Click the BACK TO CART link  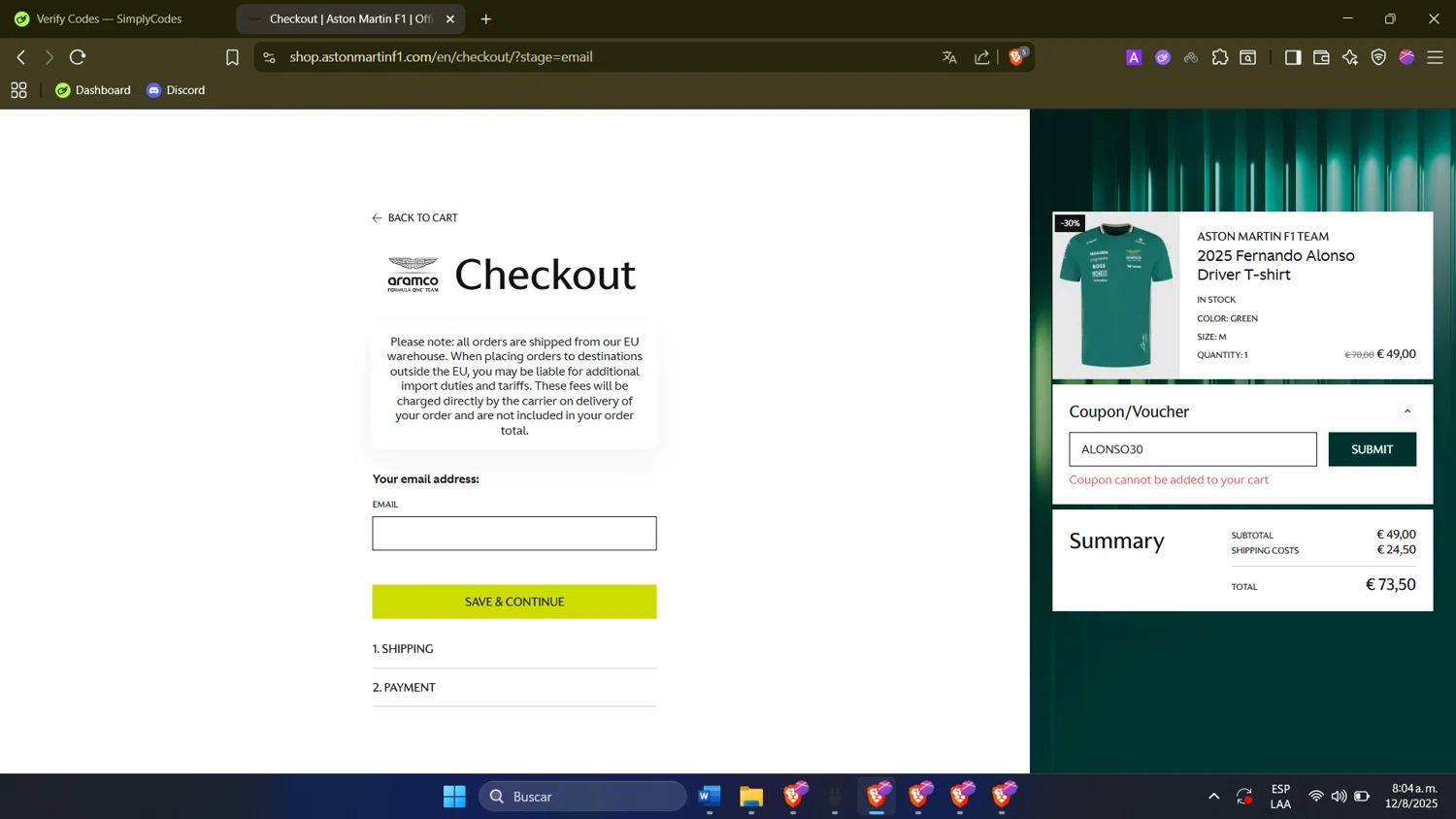(414, 217)
